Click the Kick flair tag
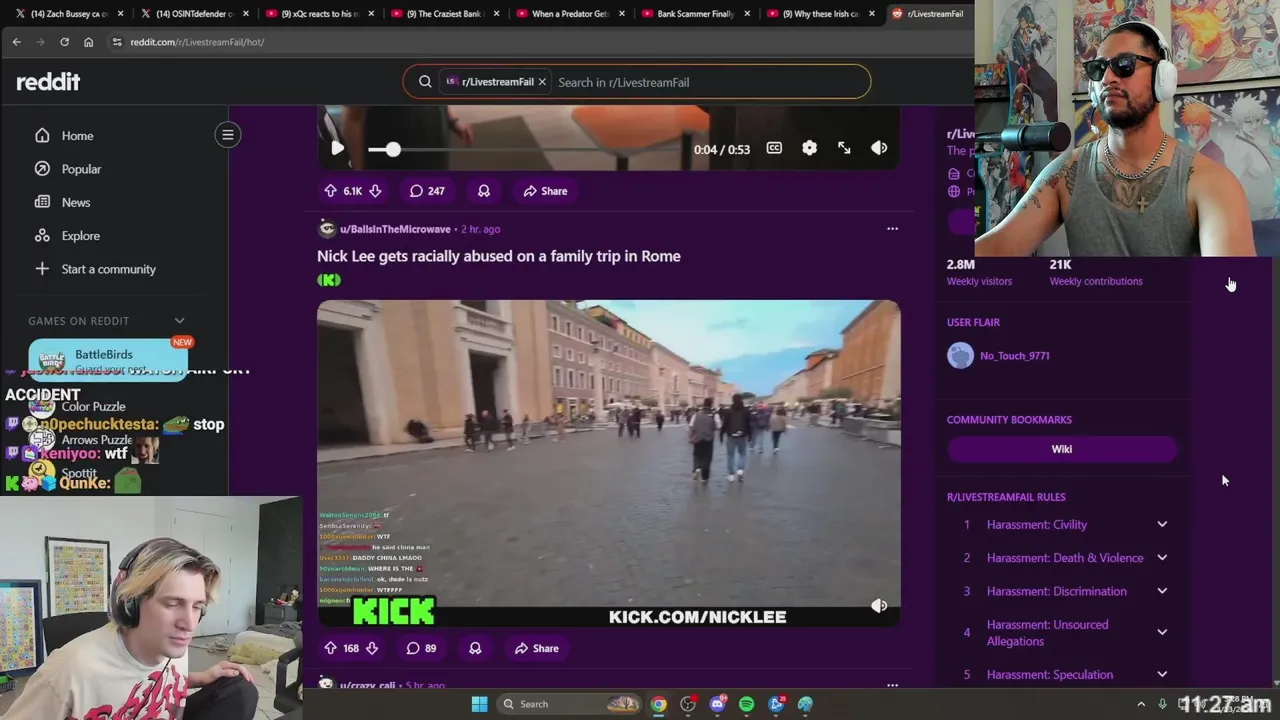1280x720 pixels. (x=329, y=280)
